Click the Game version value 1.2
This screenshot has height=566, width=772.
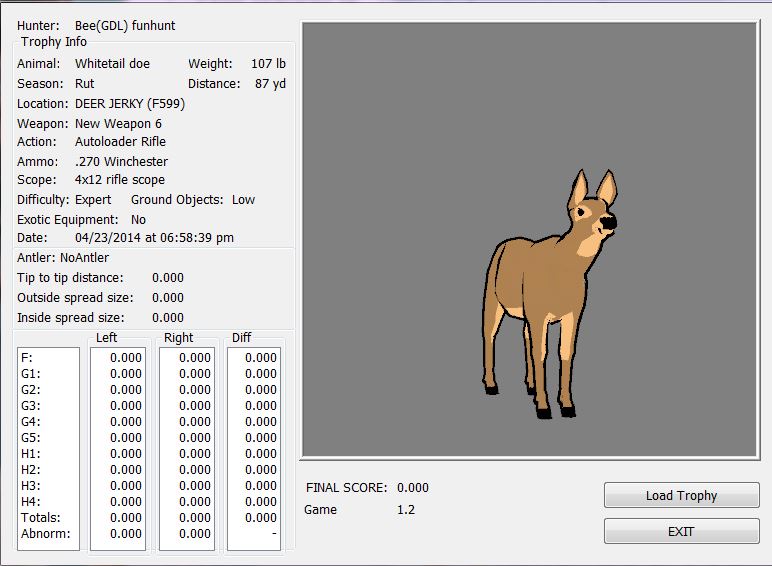(x=405, y=509)
